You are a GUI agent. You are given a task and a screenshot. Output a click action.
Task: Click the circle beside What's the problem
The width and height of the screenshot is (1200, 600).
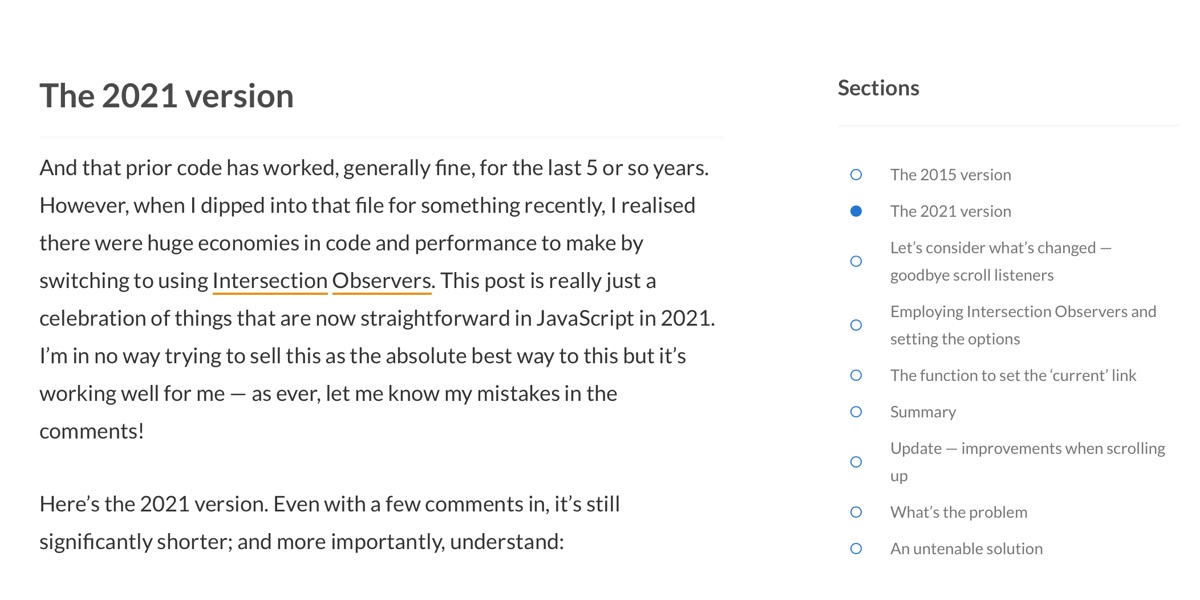click(856, 512)
